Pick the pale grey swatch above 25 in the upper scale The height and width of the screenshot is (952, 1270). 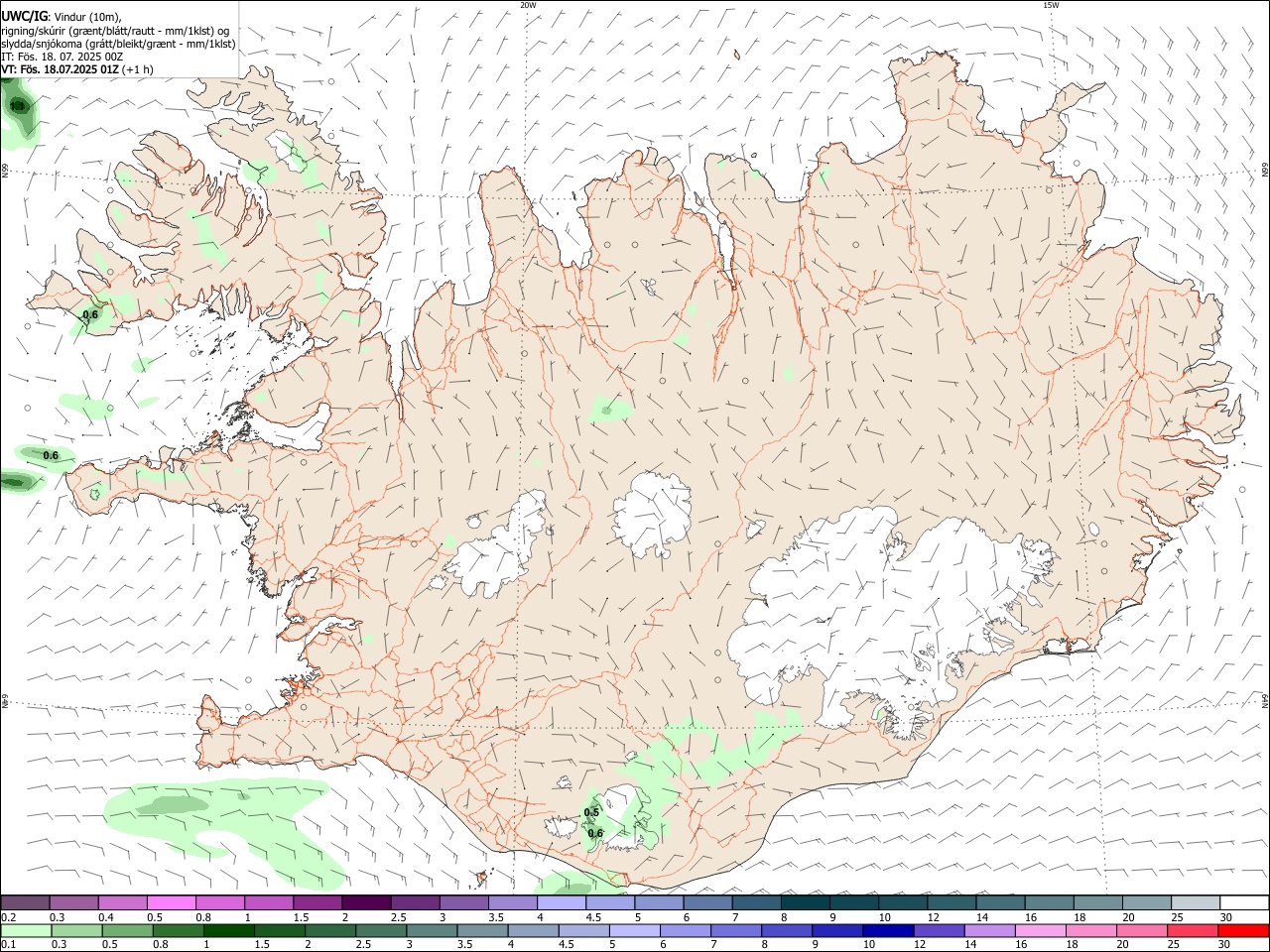(1195, 903)
